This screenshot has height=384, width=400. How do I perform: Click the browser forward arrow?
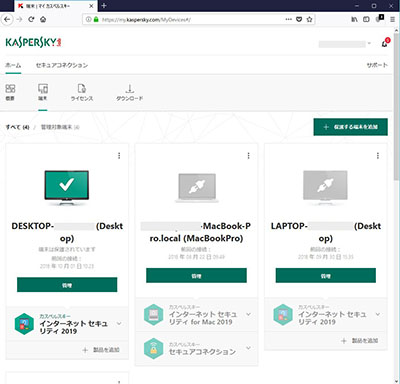19,19
